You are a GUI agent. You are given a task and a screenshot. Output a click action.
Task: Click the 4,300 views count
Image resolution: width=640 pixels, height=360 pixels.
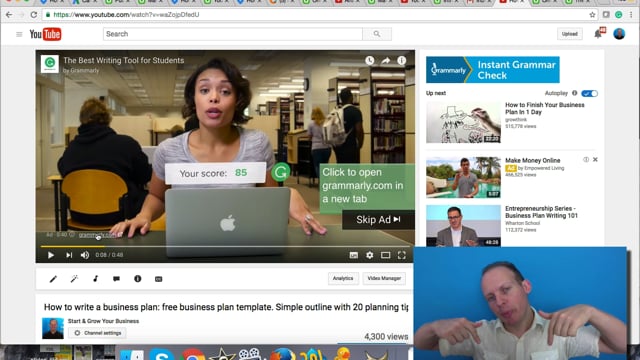coord(386,337)
